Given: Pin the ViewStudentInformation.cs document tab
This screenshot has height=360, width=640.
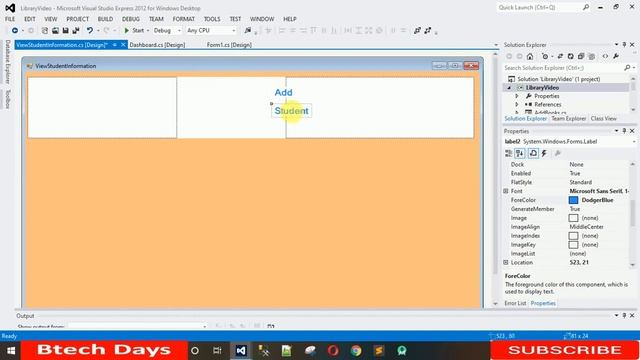Looking at the screenshot, I should point(115,45).
